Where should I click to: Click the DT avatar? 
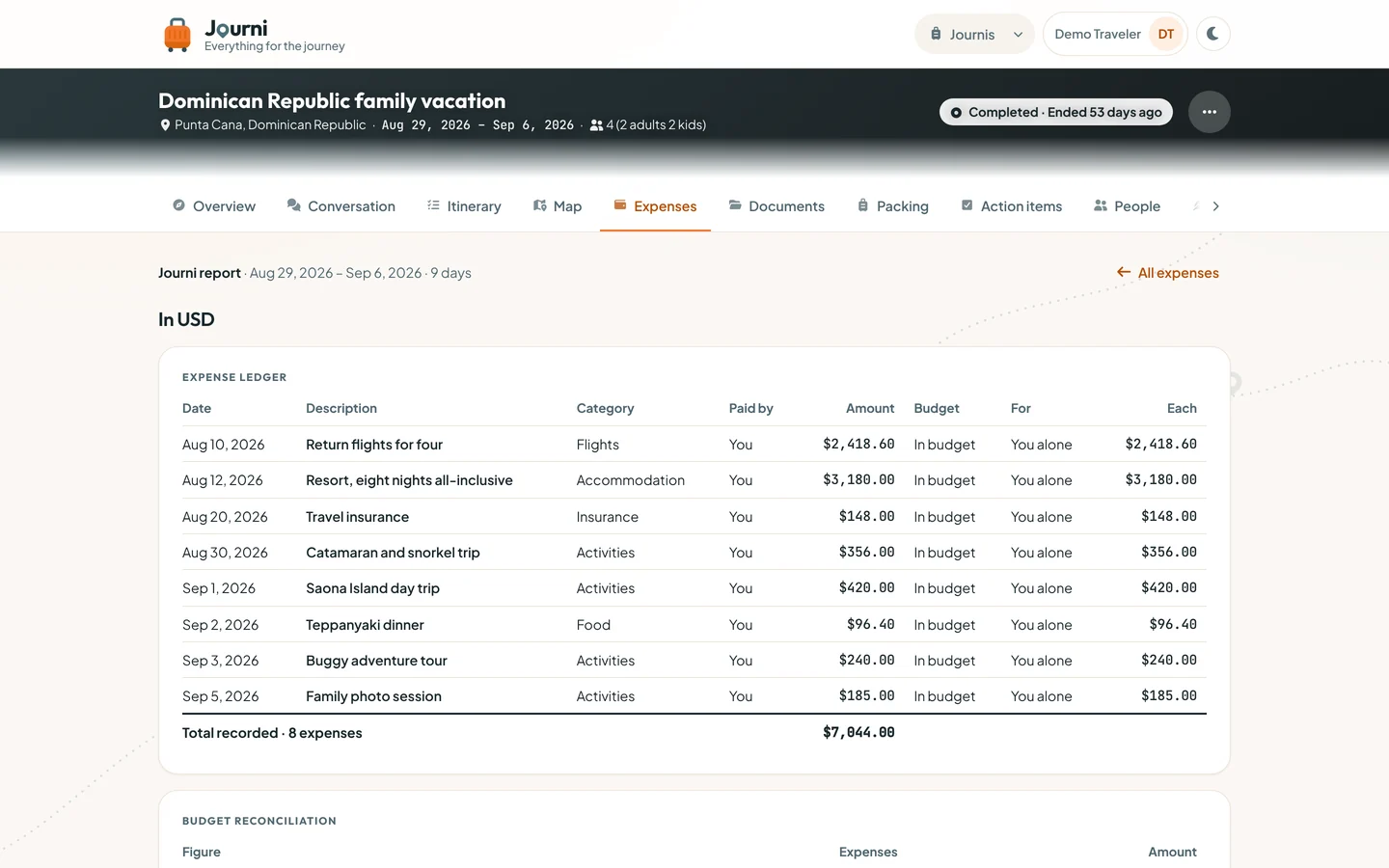pos(1166,34)
